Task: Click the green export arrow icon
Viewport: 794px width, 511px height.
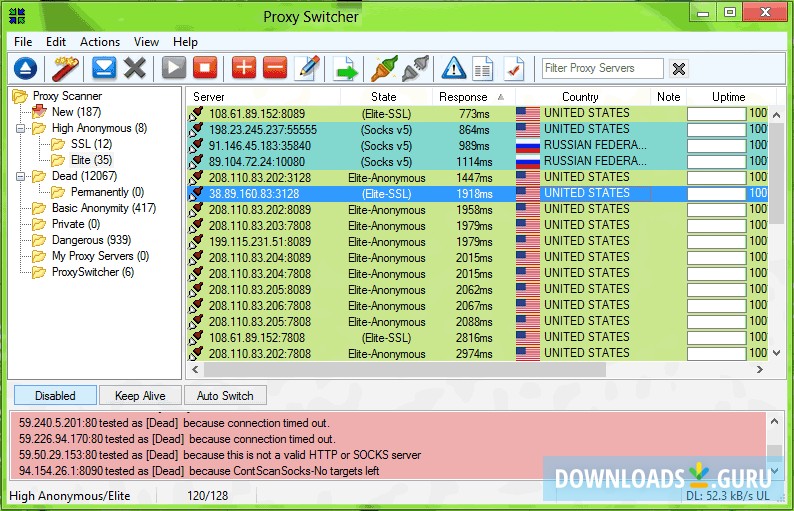Action: click(x=345, y=69)
